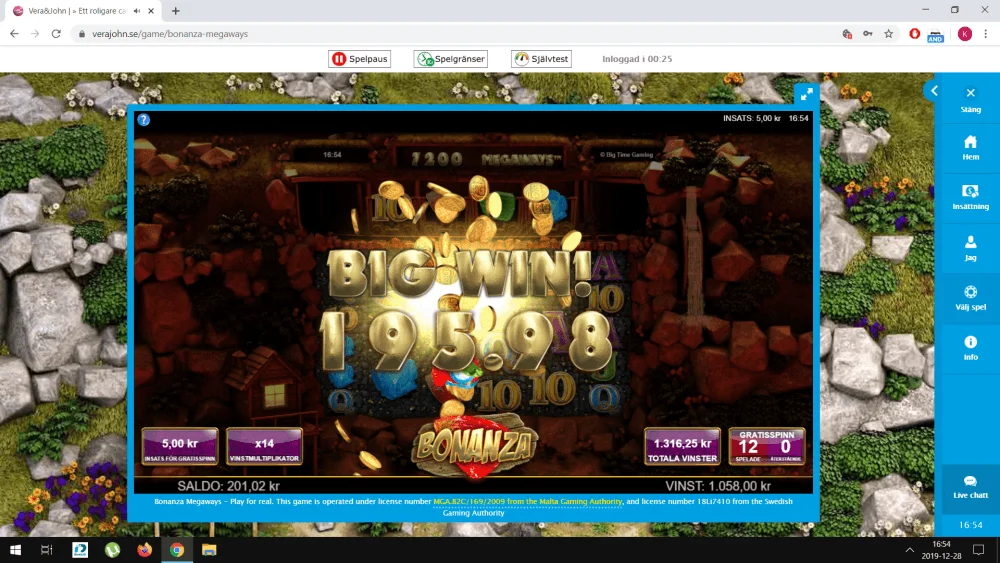Open the green uTorrent taskbar icon
This screenshot has width=1000, height=563.
(x=112, y=550)
